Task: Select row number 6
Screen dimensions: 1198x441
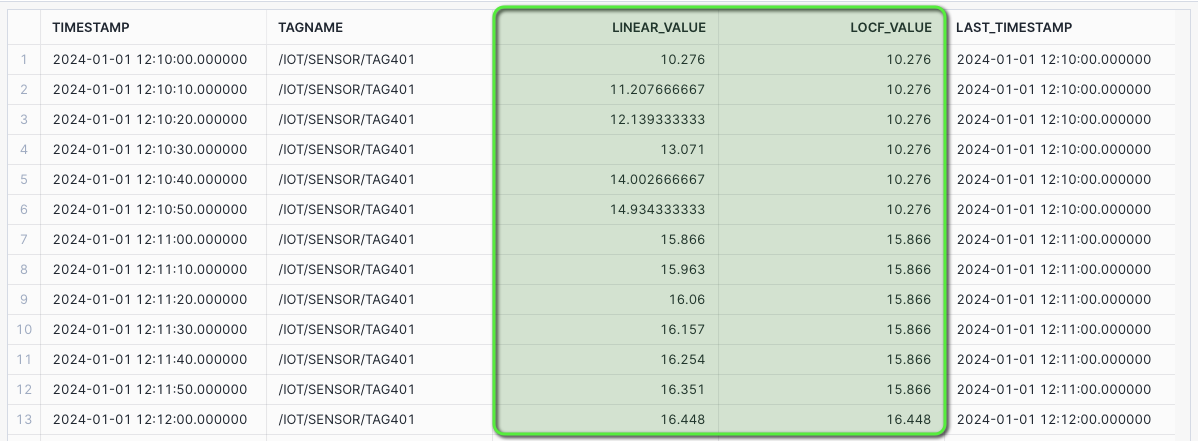Action: 24,209
